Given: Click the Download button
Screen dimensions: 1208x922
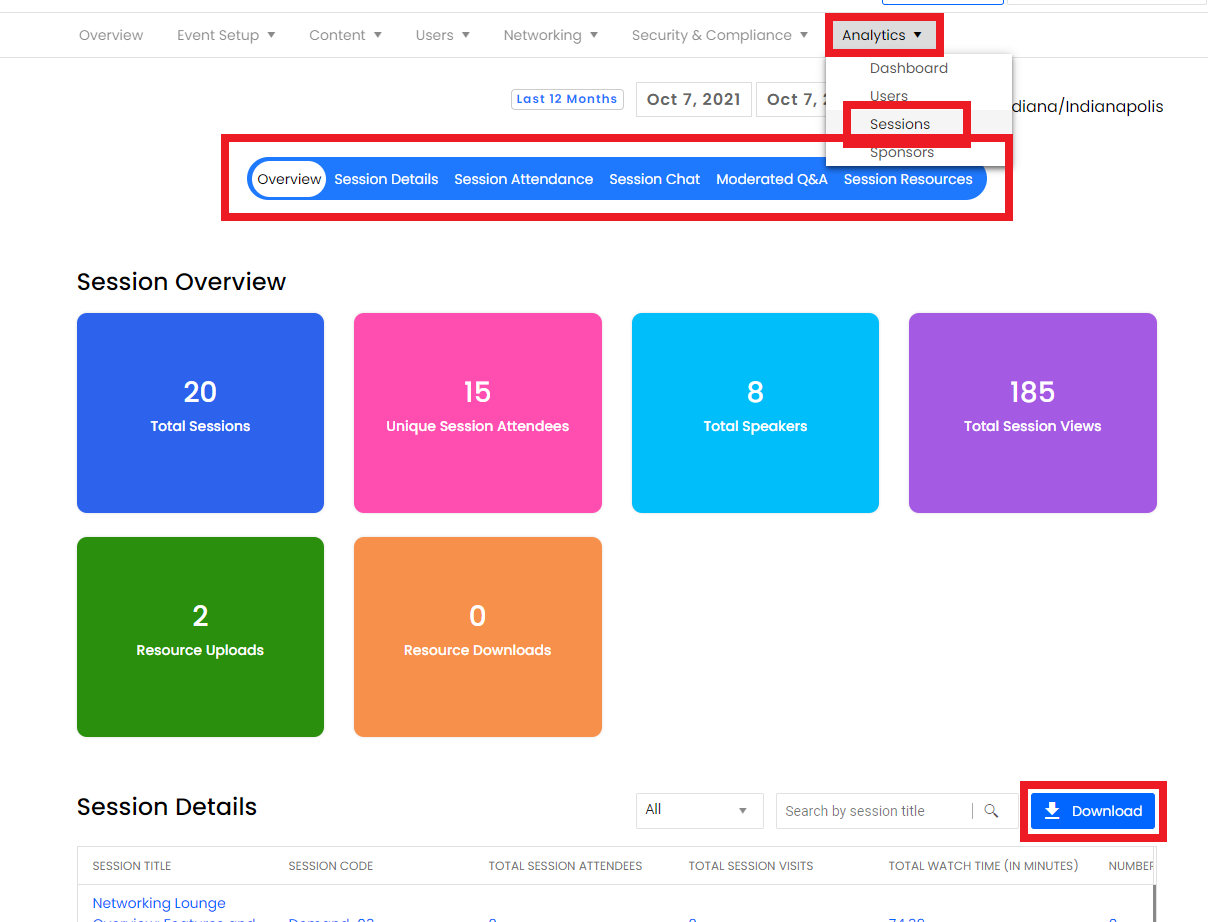Looking at the screenshot, I should (x=1093, y=811).
